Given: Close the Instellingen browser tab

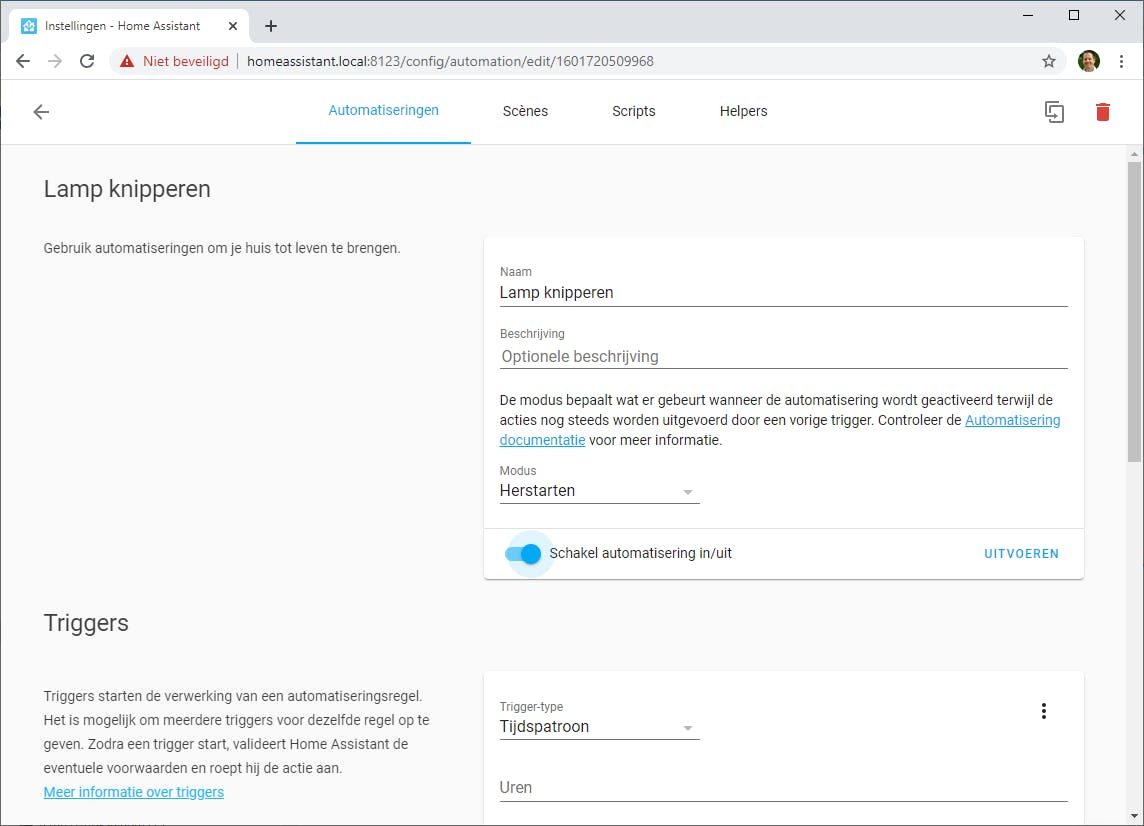Looking at the screenshot, I should coord(233,26).
